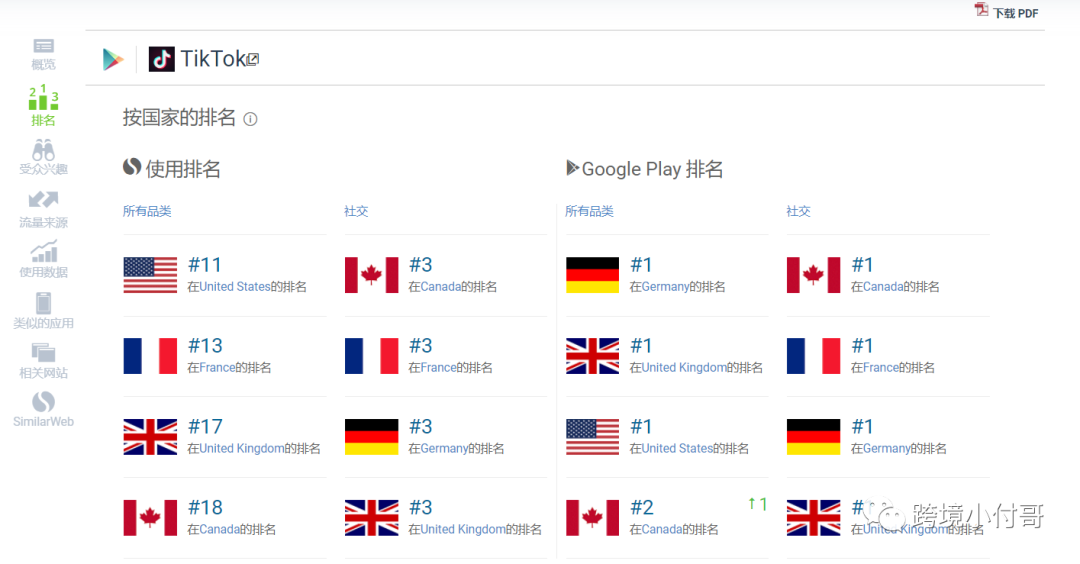
Task: Click the #2 rank value for Canada
Action: [641, 508]
